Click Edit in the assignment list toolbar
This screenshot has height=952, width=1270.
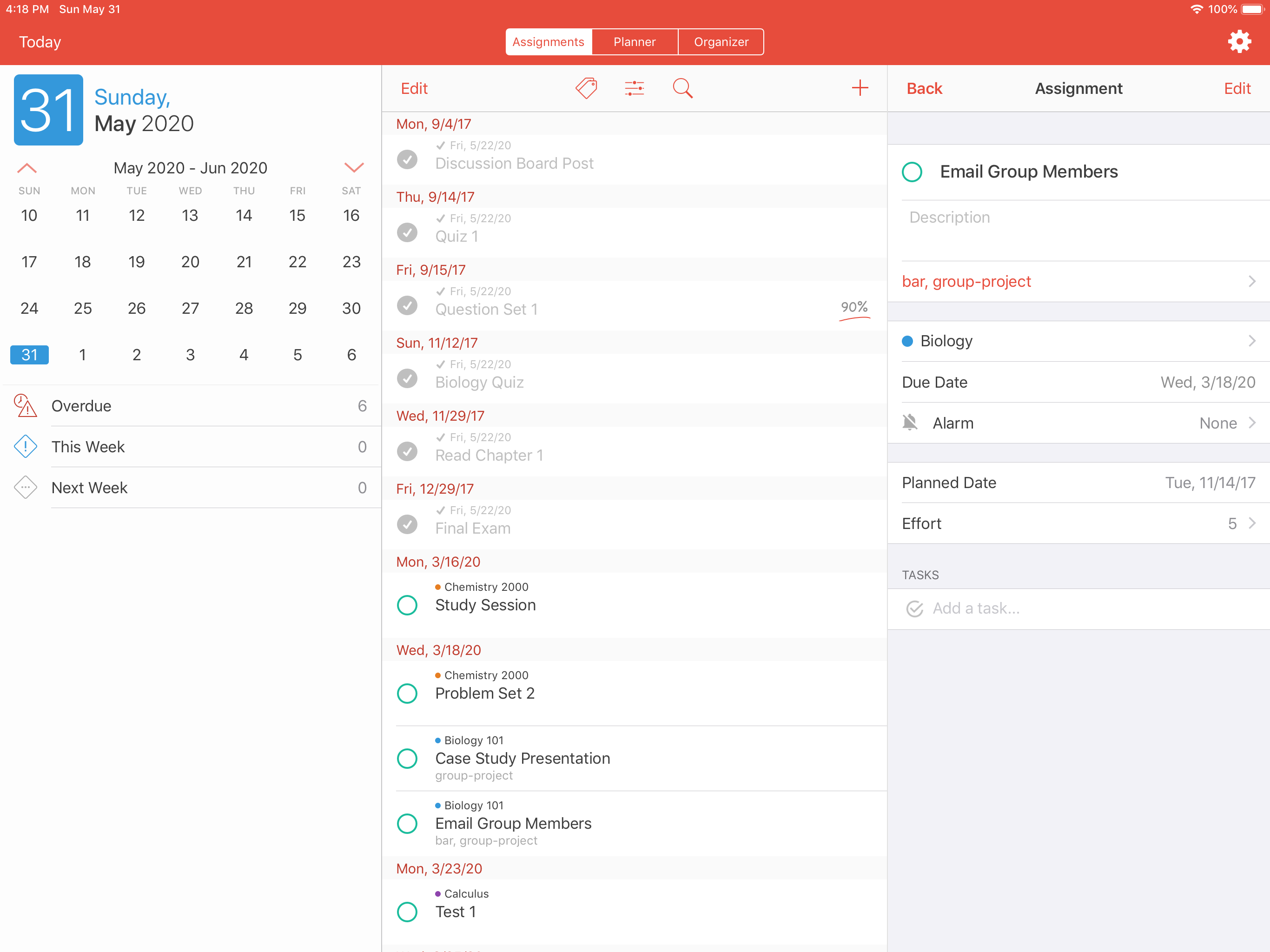[x=414, y=88]
